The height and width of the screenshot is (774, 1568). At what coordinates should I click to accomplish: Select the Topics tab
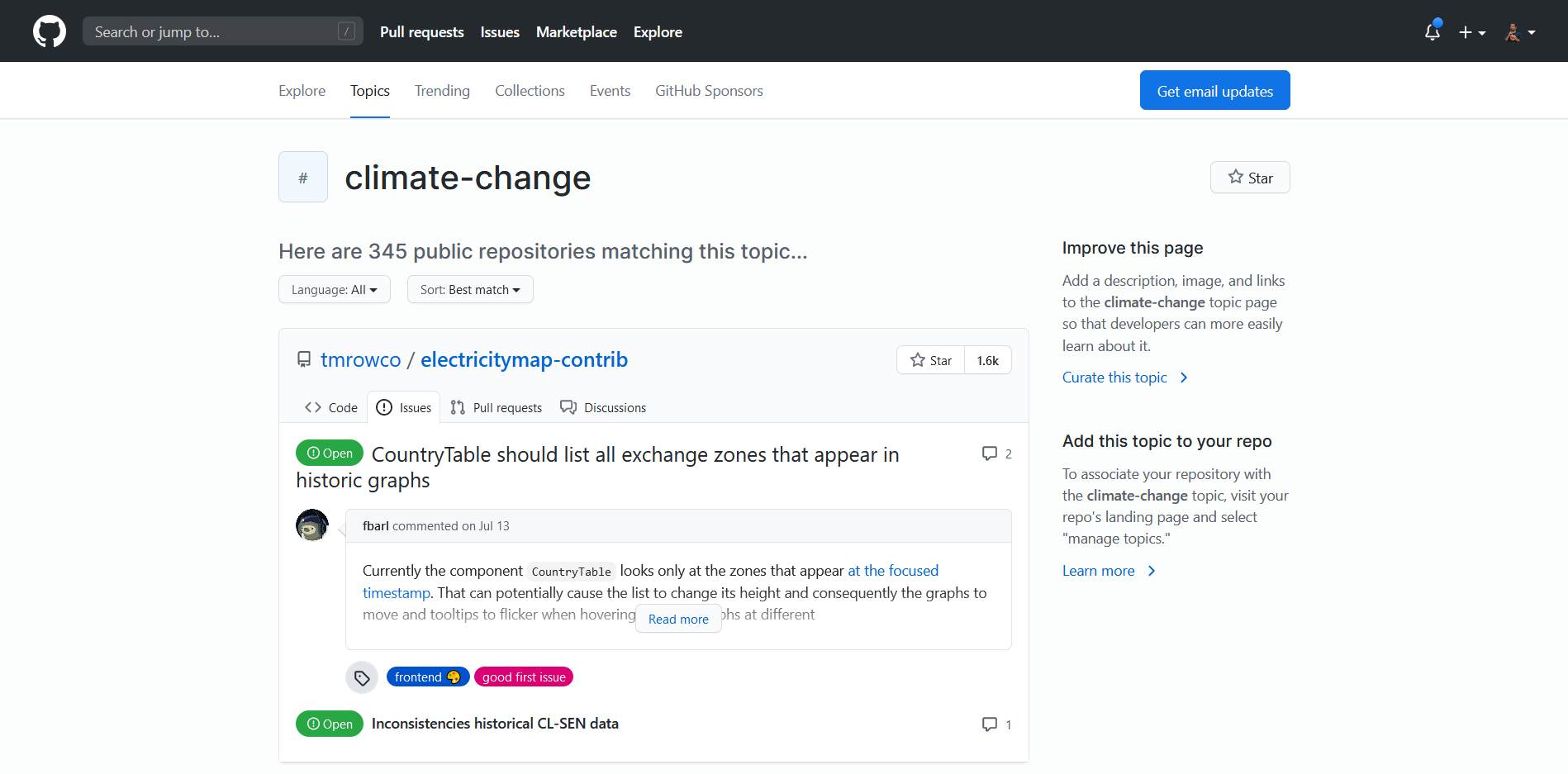(370, 91)
